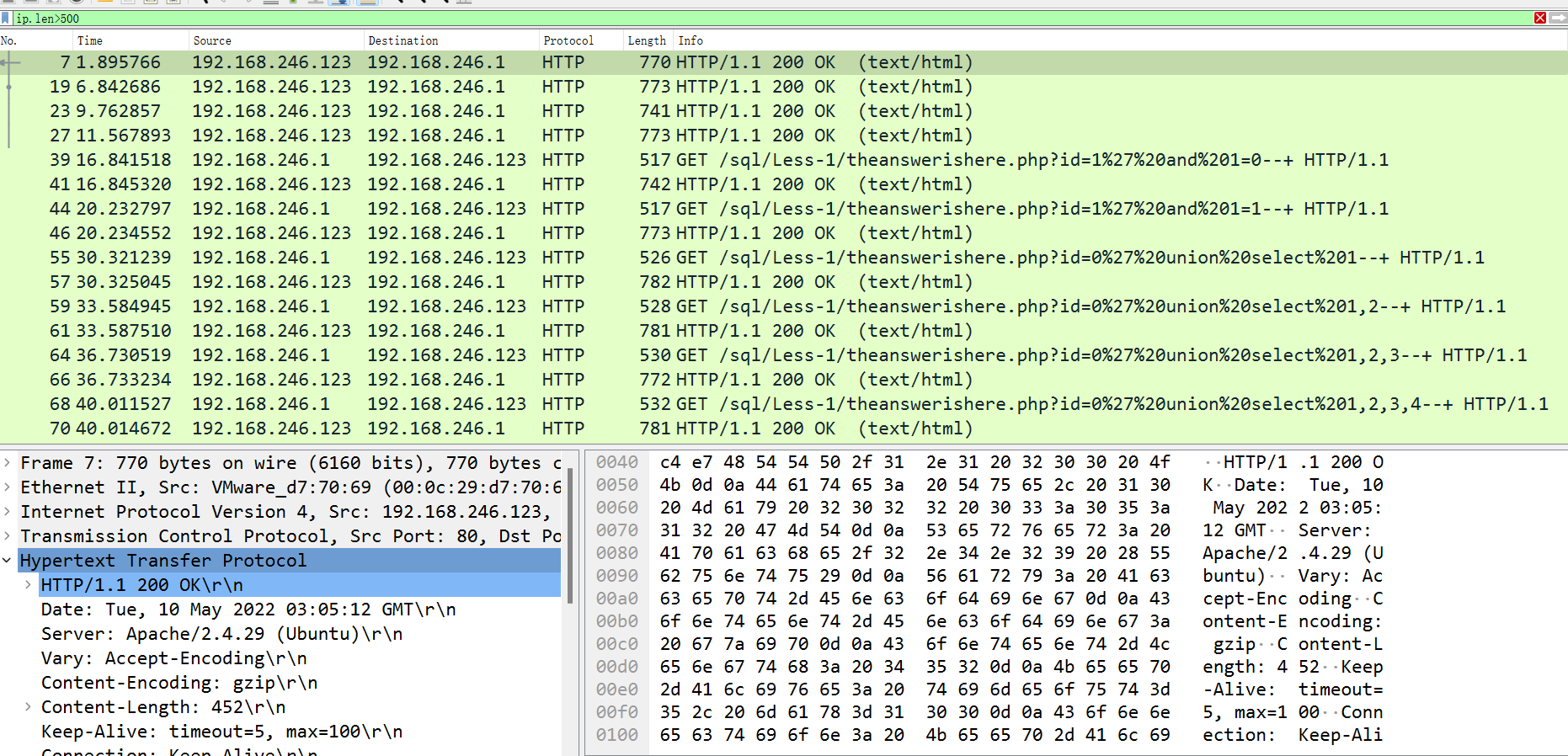
Task: Select packet 7 at time 1.895766
Action: pos(784,62)
